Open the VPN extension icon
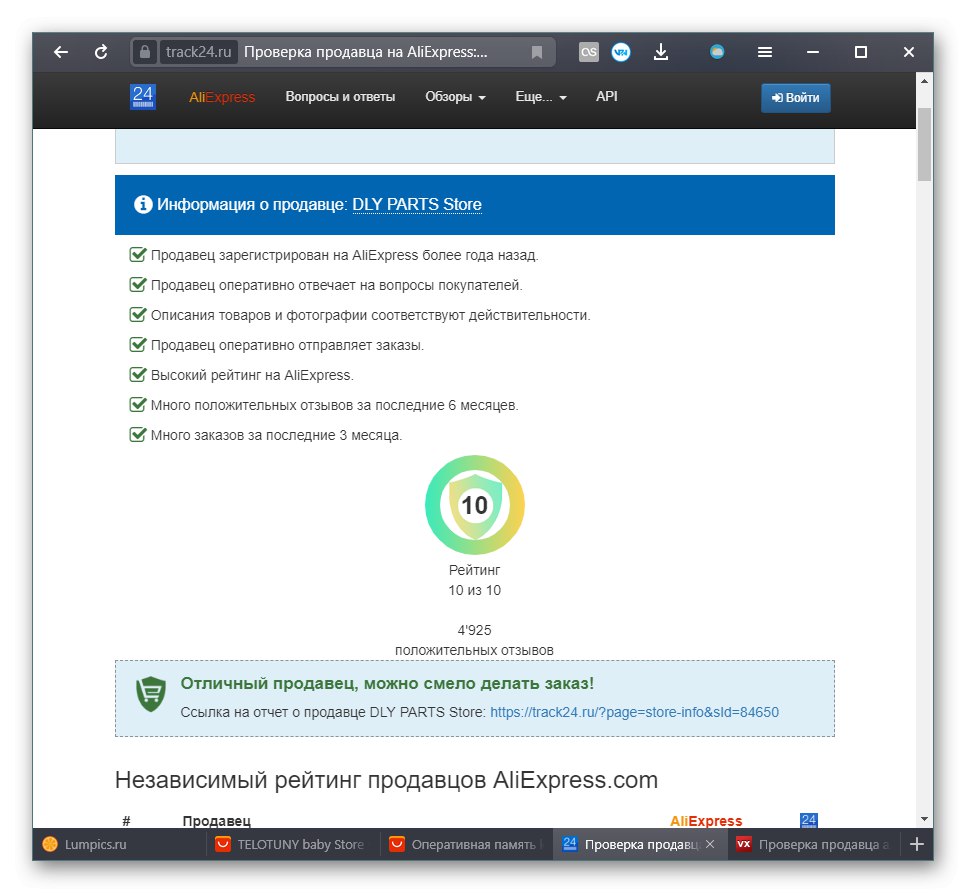This screenshot has height=893, width=966. click(x=621, y=52)
